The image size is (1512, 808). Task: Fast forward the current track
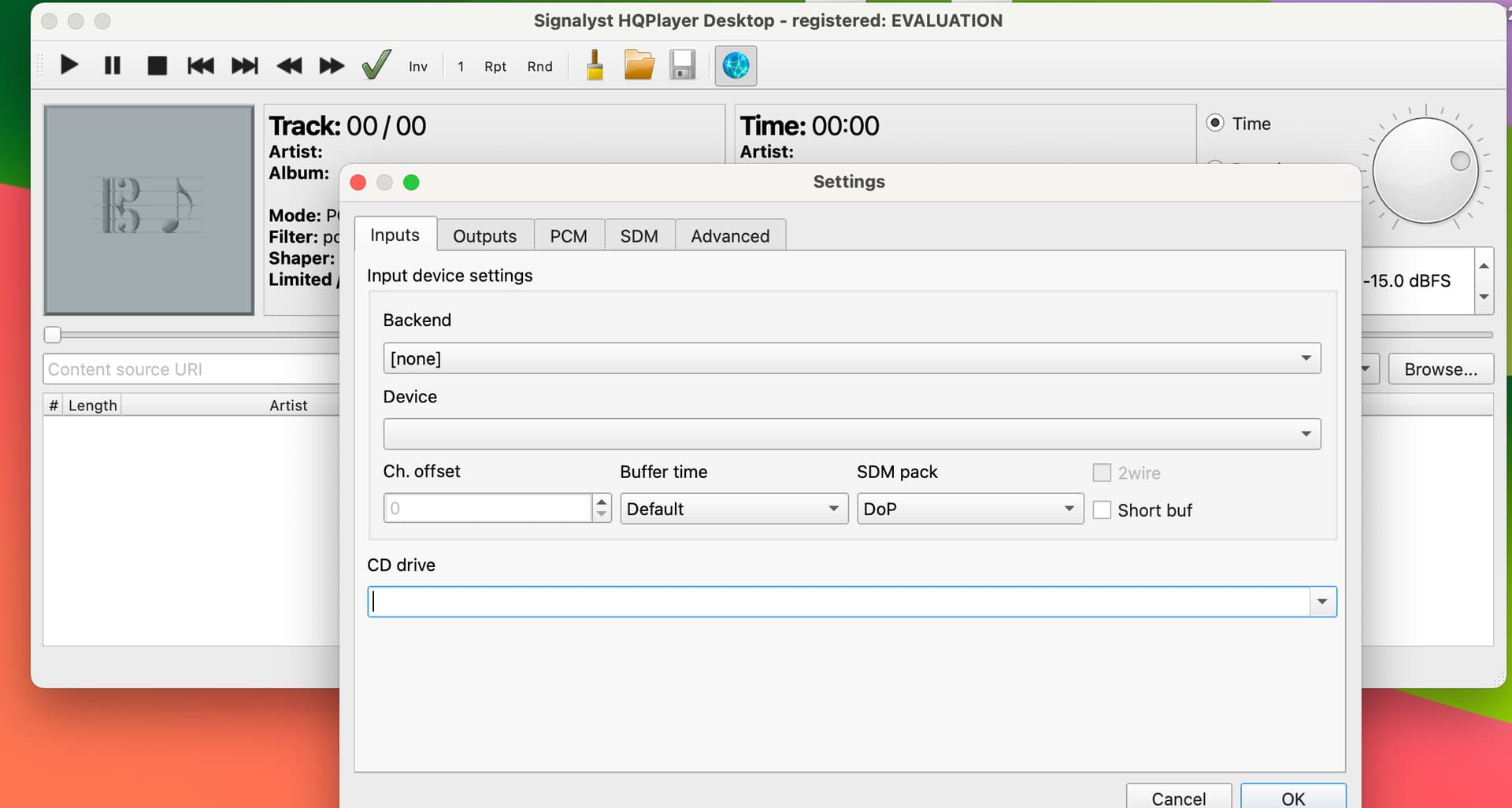(x=332, y=65)
